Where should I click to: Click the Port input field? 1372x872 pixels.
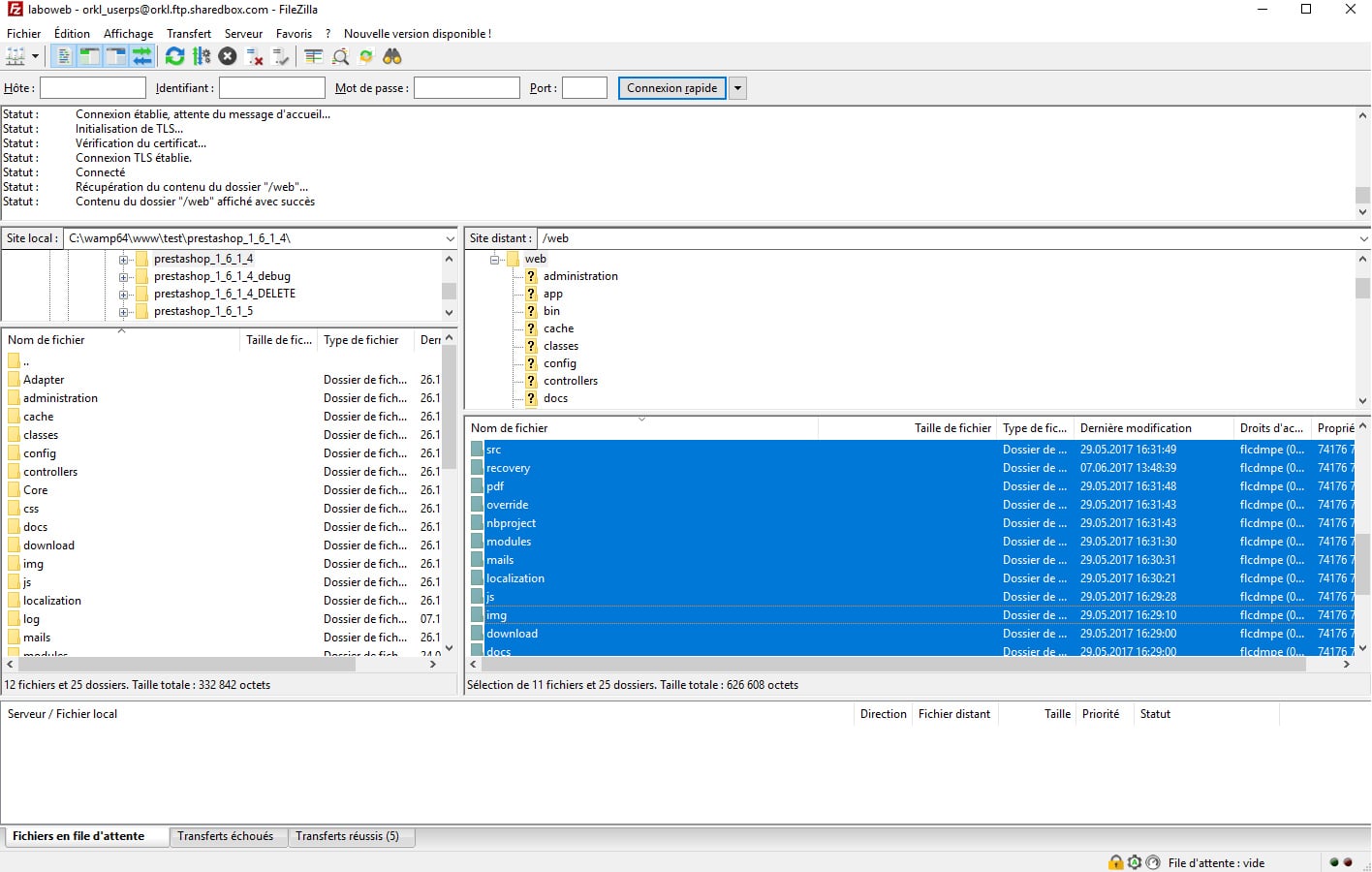pyautogui.click(x=584, y=88)
